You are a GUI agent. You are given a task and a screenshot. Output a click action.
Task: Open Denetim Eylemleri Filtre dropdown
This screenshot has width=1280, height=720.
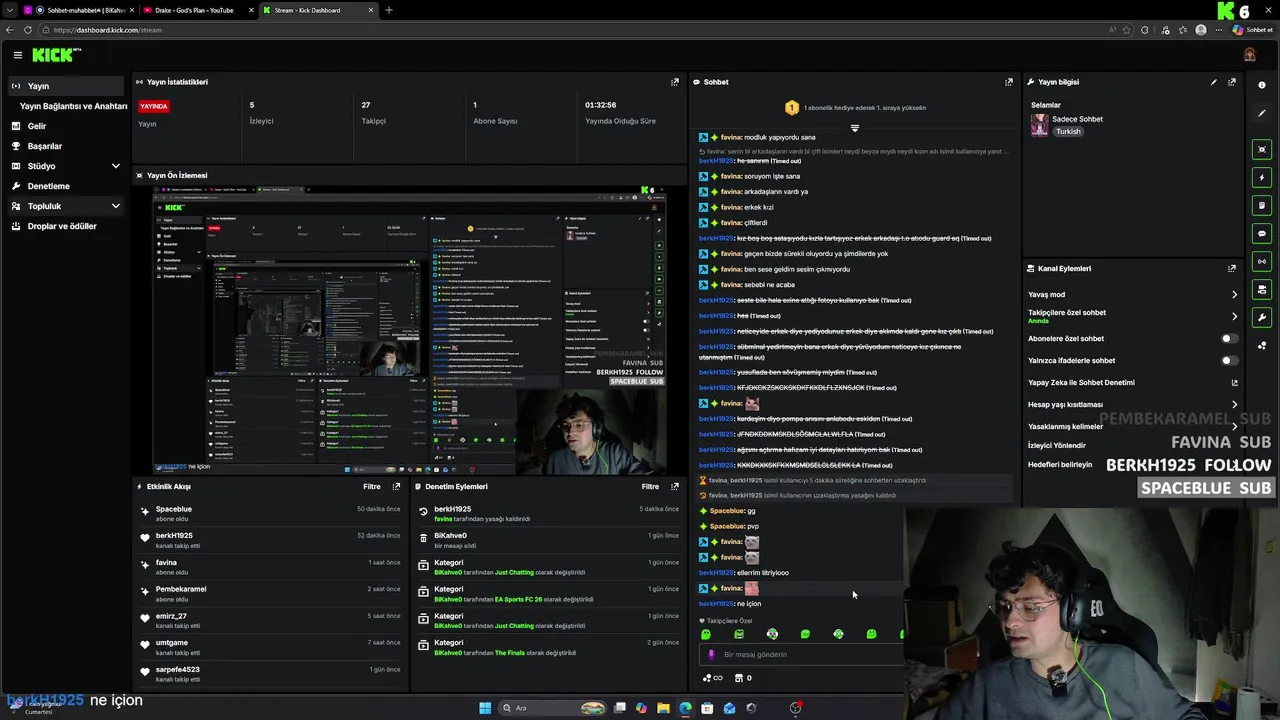pos(650,486)
